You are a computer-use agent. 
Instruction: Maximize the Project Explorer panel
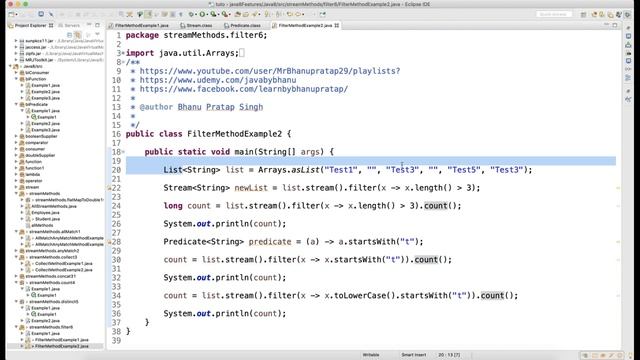click(x=97, y=25)
